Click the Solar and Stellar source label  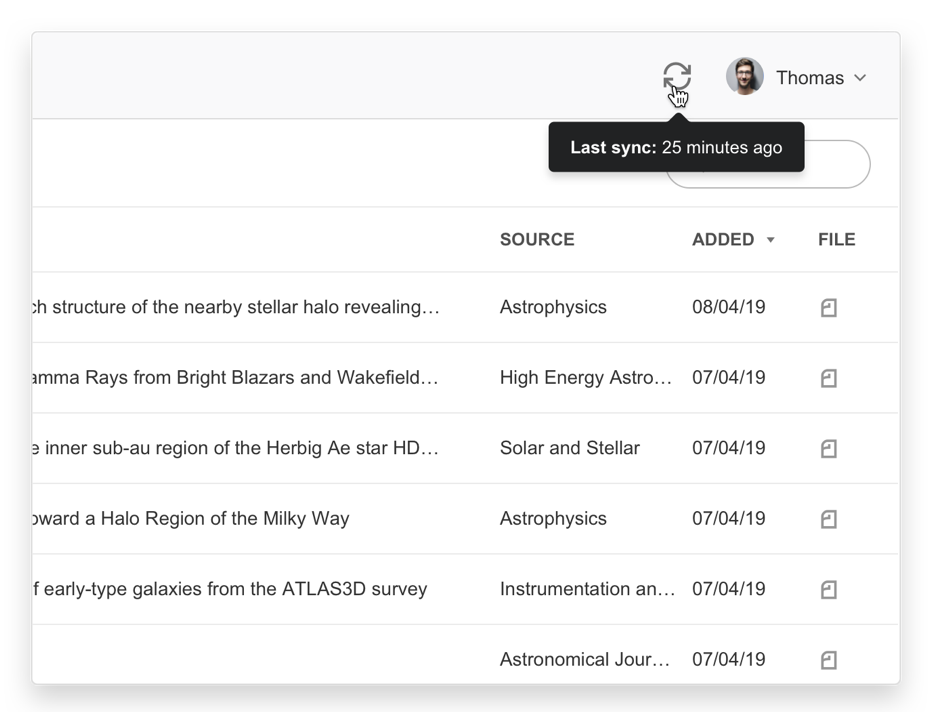click(569, 448)
